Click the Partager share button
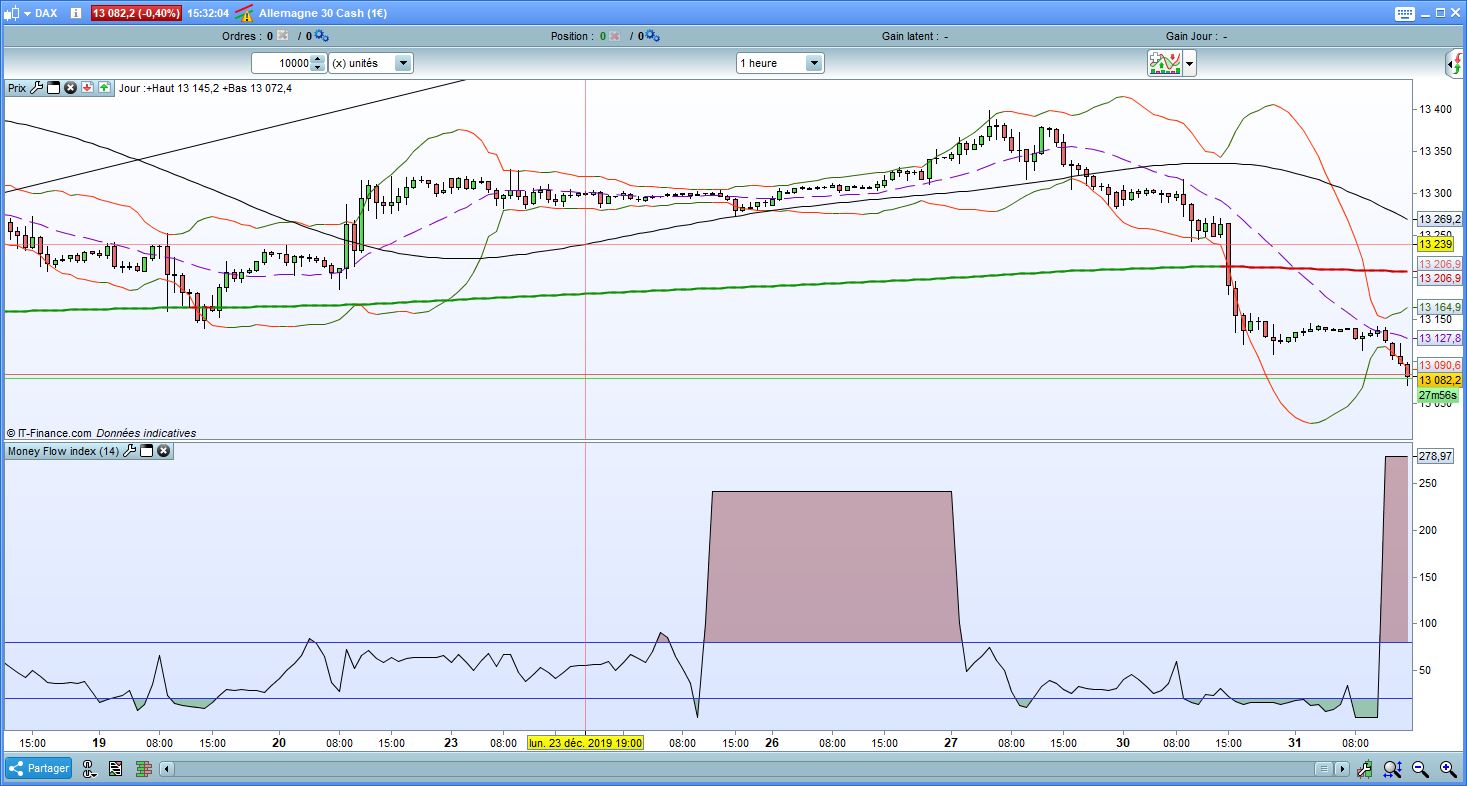This screenshot has width=1467, height=786. click(39, 768)
